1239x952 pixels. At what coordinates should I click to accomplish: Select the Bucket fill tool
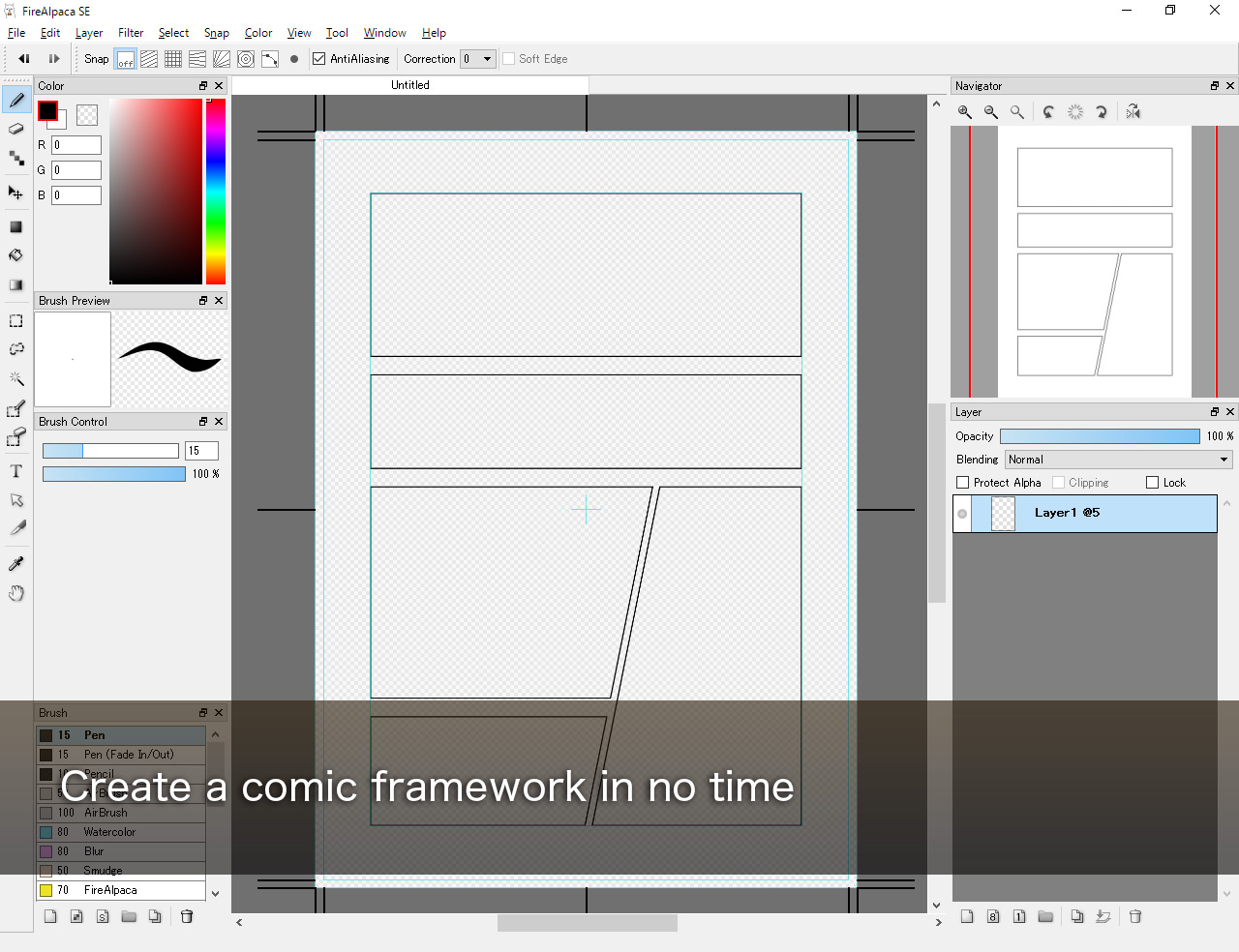click(x=16, y=255)
